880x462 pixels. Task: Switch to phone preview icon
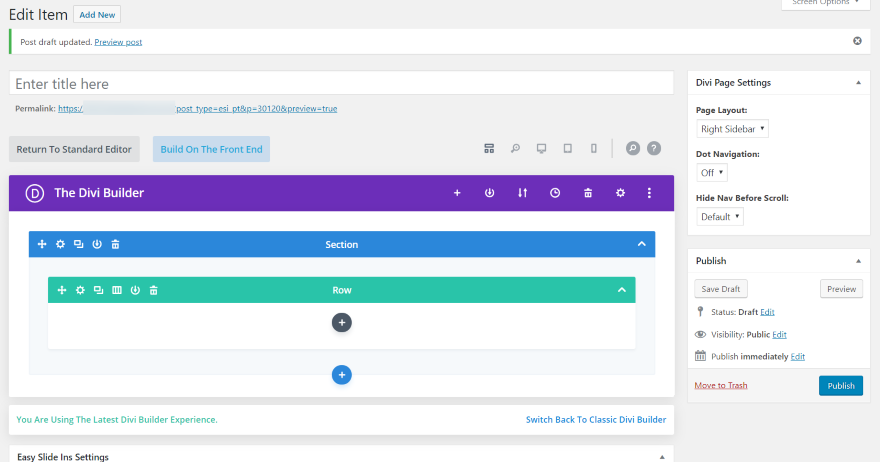point(593,149)
